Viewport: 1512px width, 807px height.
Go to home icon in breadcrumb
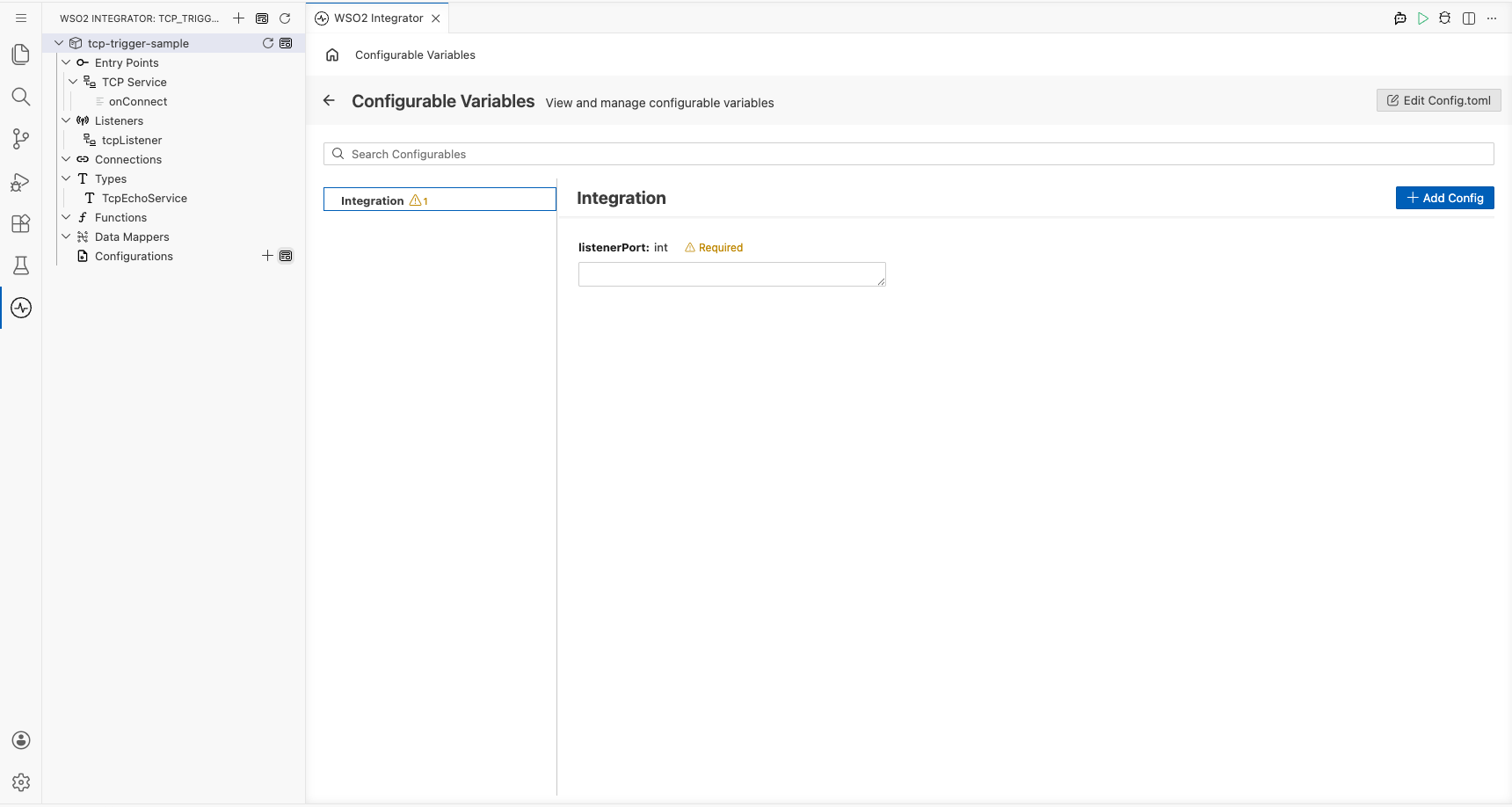[332, 55]
